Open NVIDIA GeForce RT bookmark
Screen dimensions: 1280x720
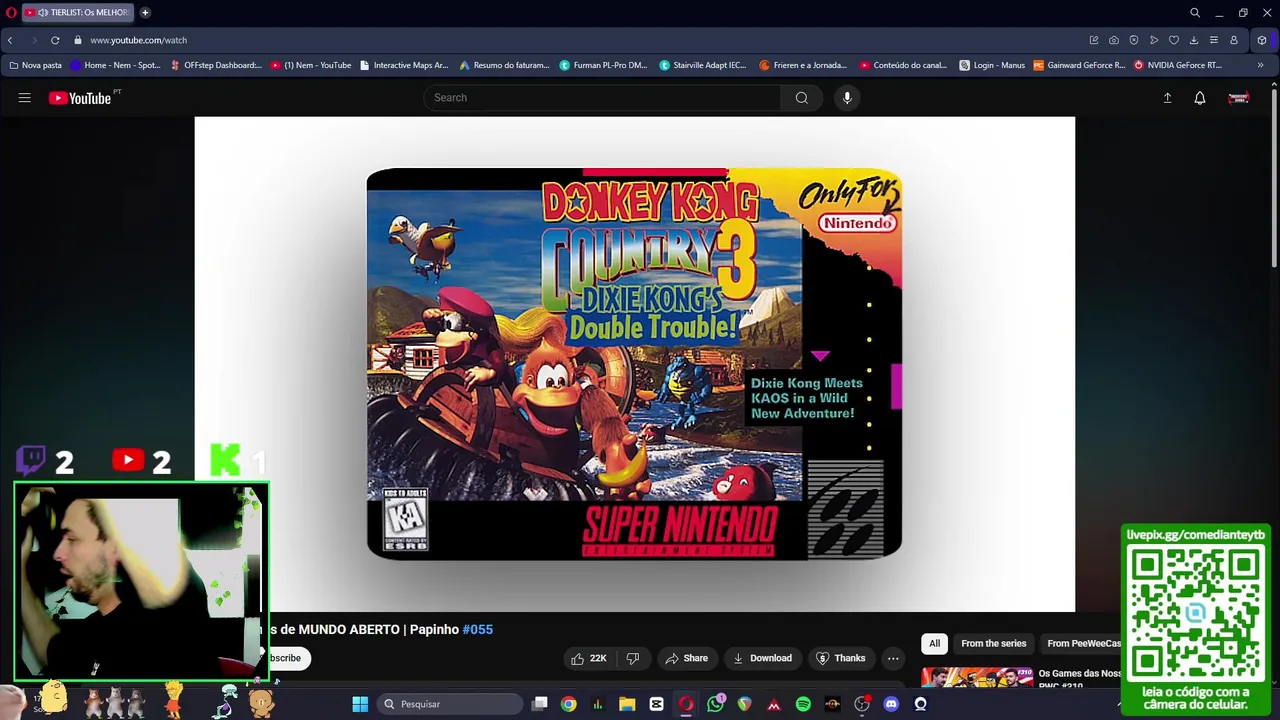pos(1178,65)
